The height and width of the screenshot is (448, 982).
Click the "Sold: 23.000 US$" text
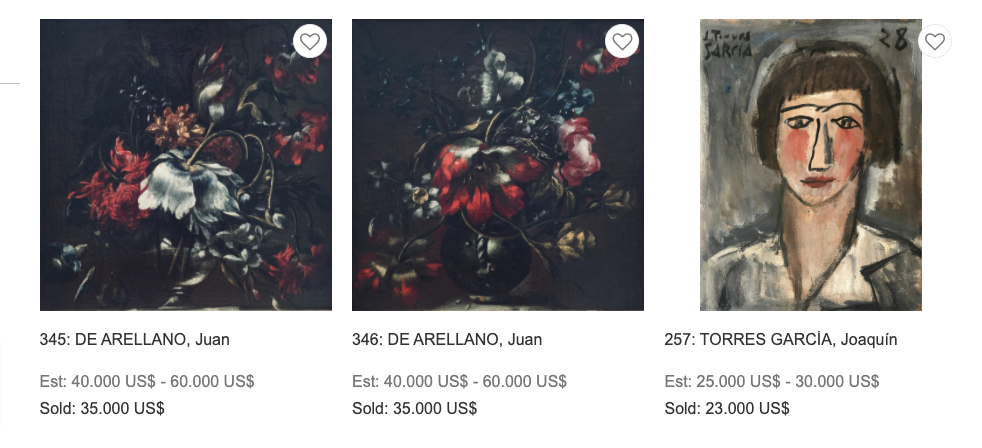tap(726, 408)
